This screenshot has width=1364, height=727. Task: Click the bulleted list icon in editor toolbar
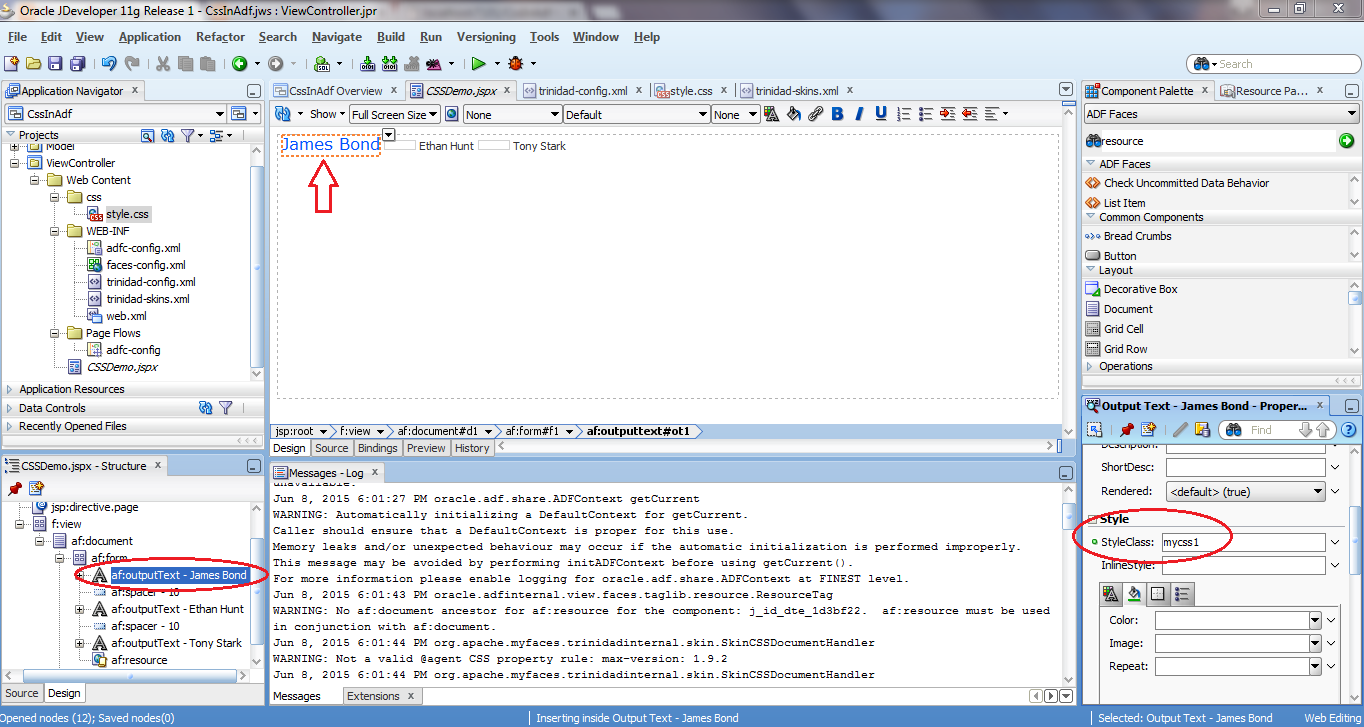click(925, 114)
